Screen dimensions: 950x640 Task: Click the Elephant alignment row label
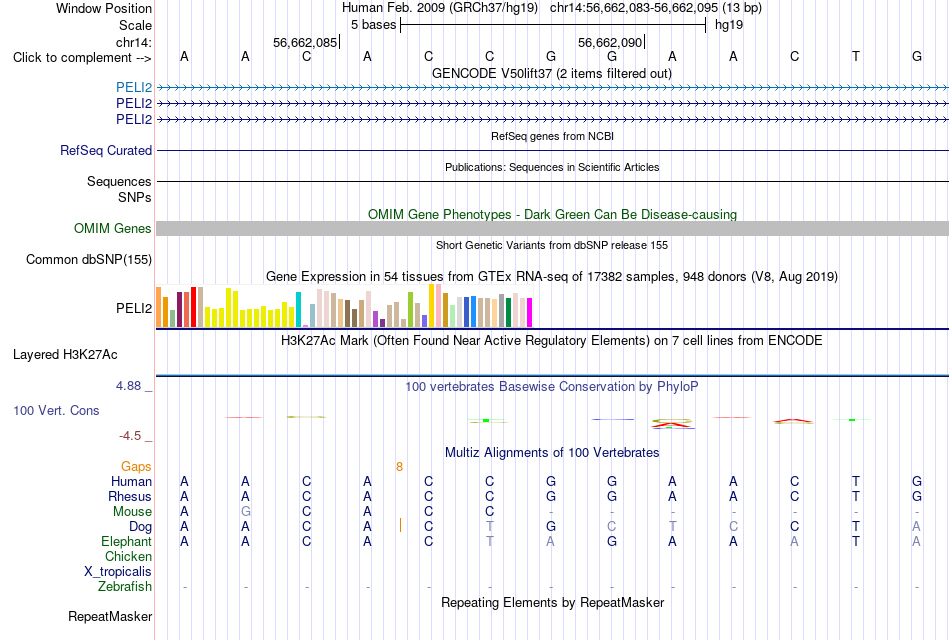[x=126, y=541]
